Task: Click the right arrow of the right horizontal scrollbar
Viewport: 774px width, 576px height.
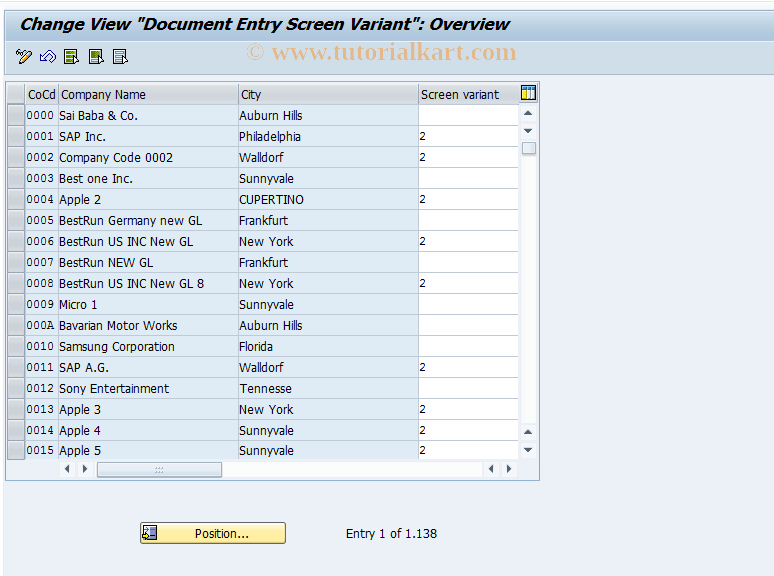Action: coord(508,469)
